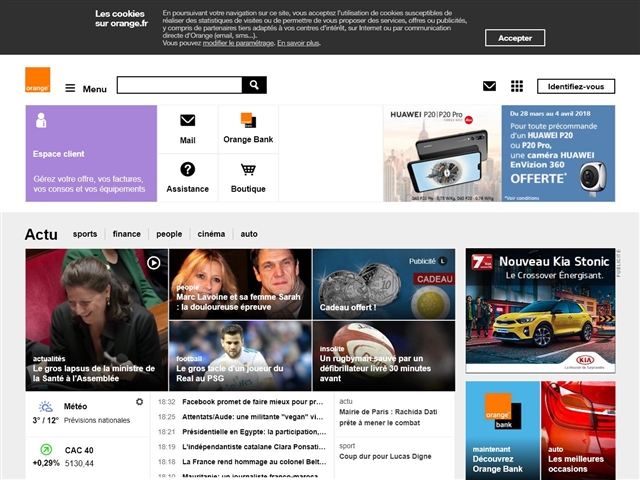Click the Orange logo in the header
The height and width of the screenshot is (480, 640).
pyautogui.click(x=38, y=80)
